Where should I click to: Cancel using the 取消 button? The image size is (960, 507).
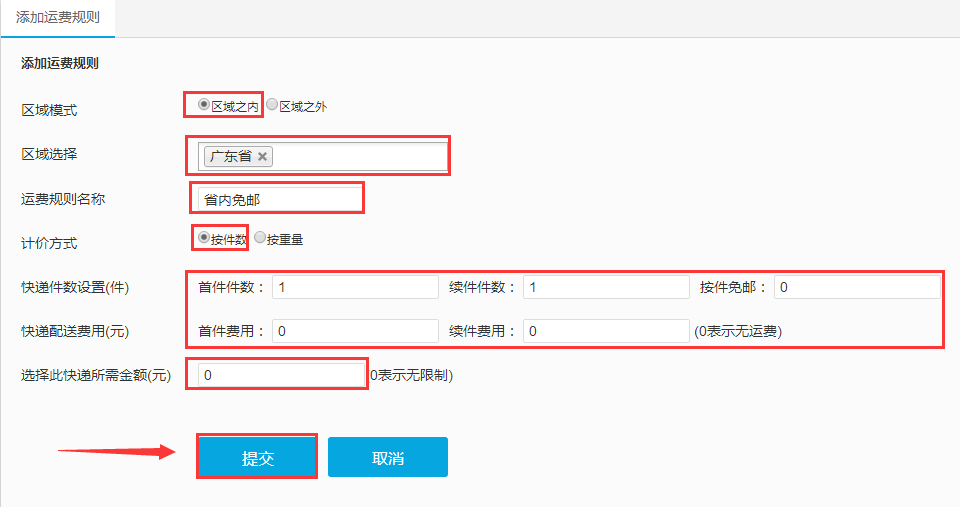[388, 457]
